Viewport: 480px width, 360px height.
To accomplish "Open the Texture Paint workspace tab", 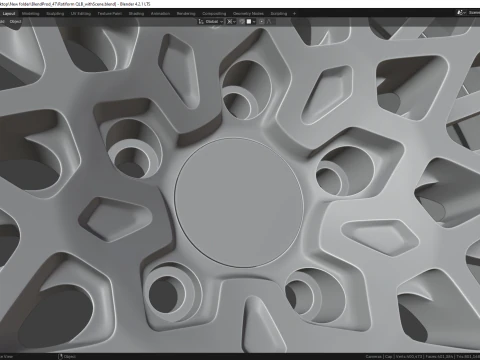I will (109, 14).
